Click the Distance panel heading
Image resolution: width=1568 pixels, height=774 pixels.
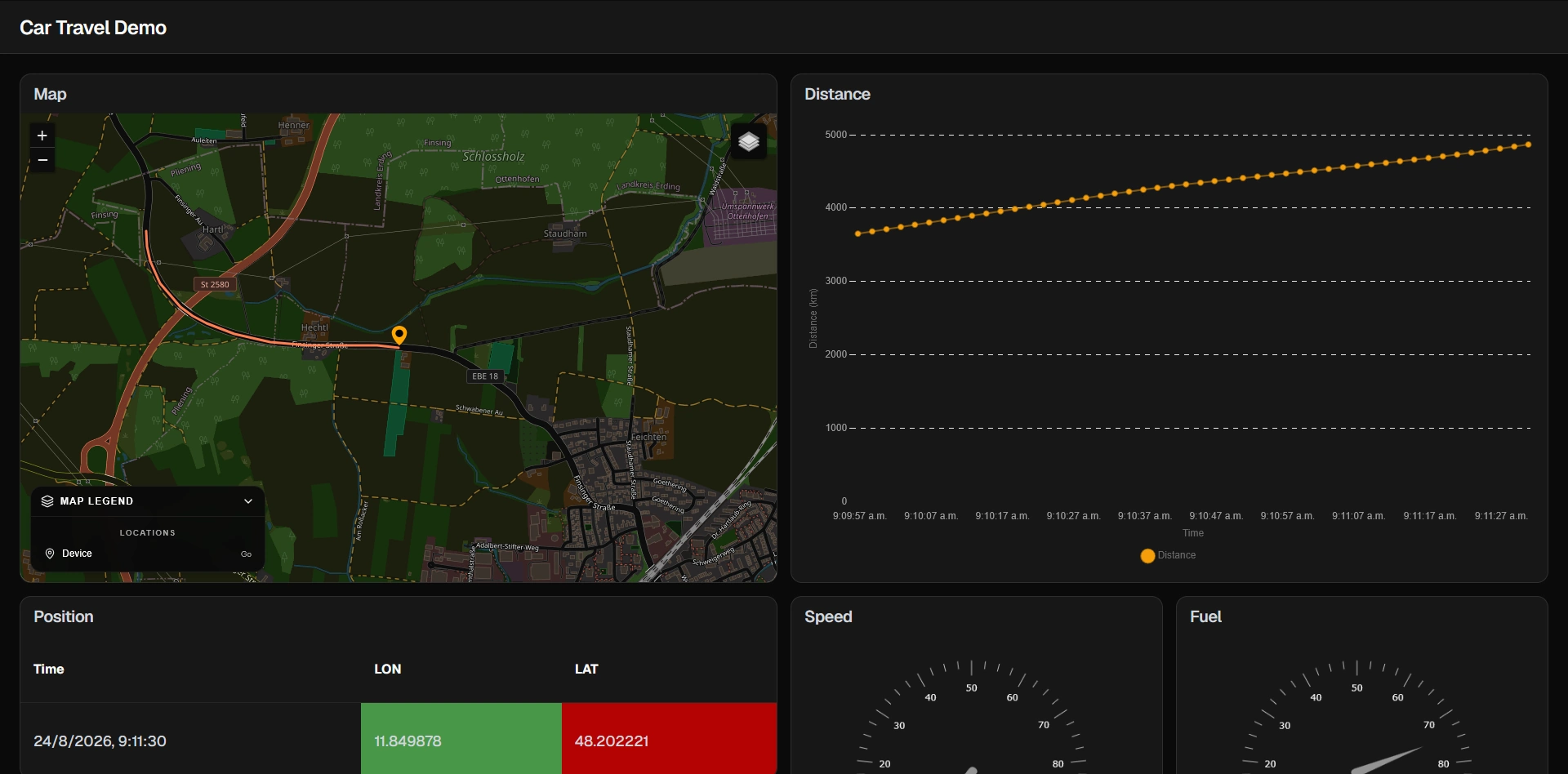tap(837, 94)
